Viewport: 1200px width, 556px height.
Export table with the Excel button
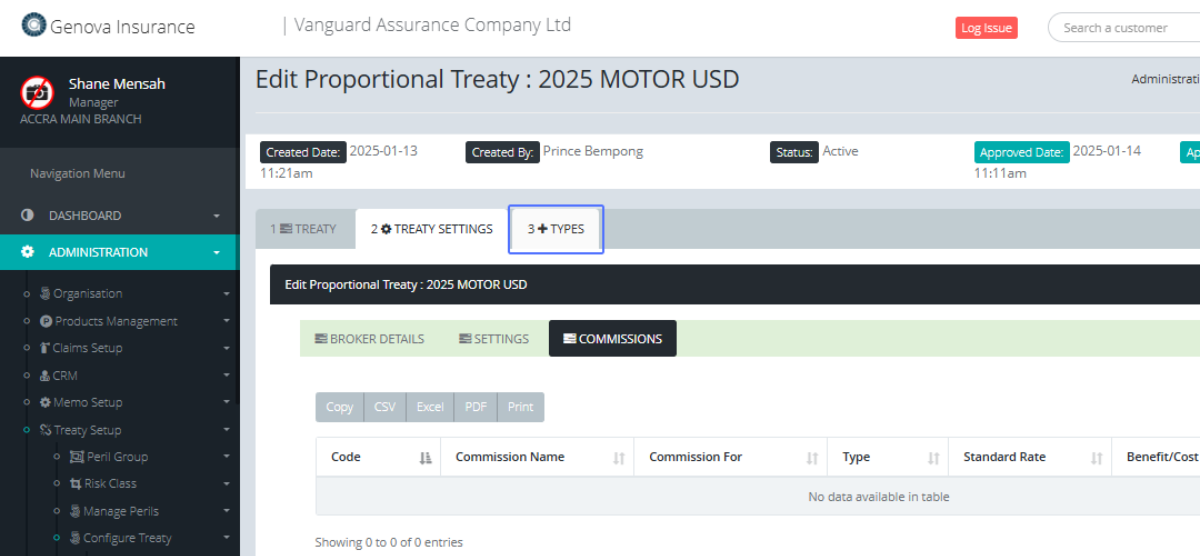(x=430, y=407)
